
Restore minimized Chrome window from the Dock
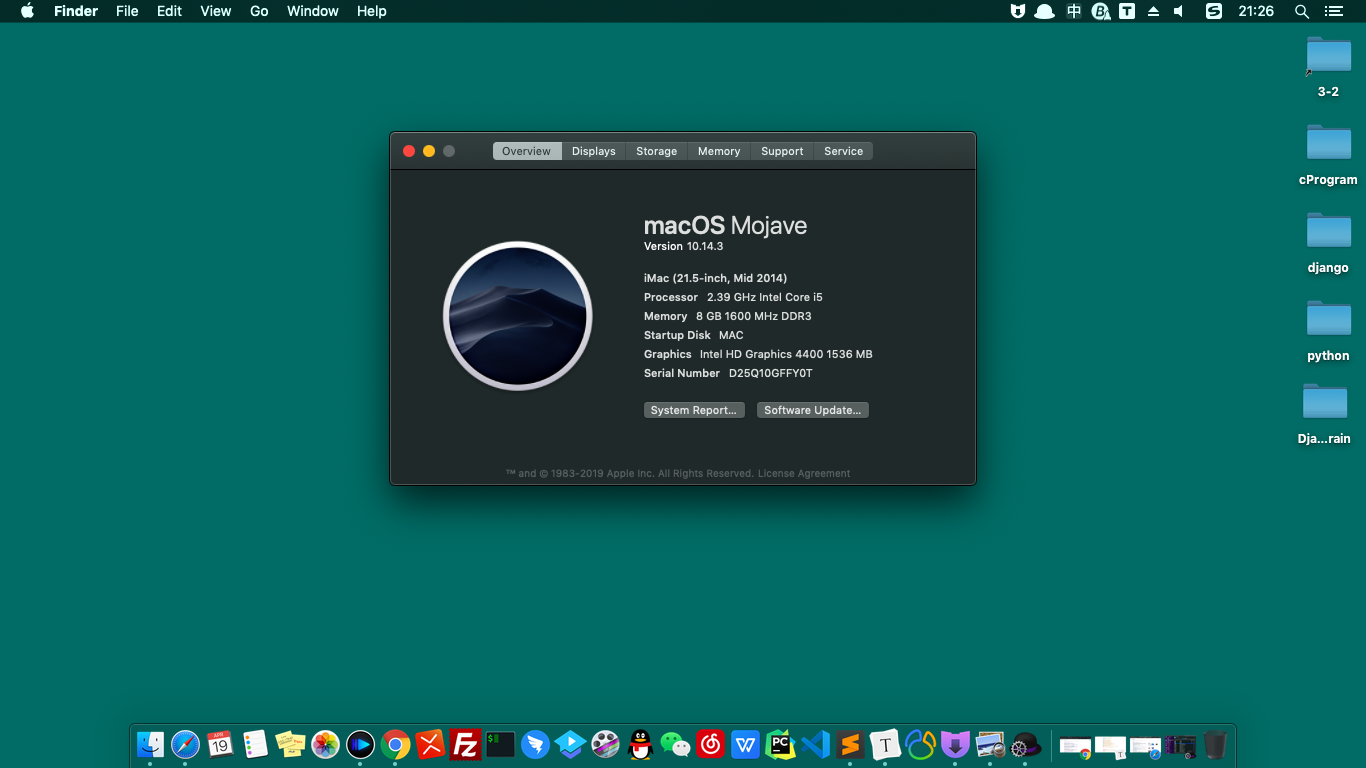(1076, 746)
